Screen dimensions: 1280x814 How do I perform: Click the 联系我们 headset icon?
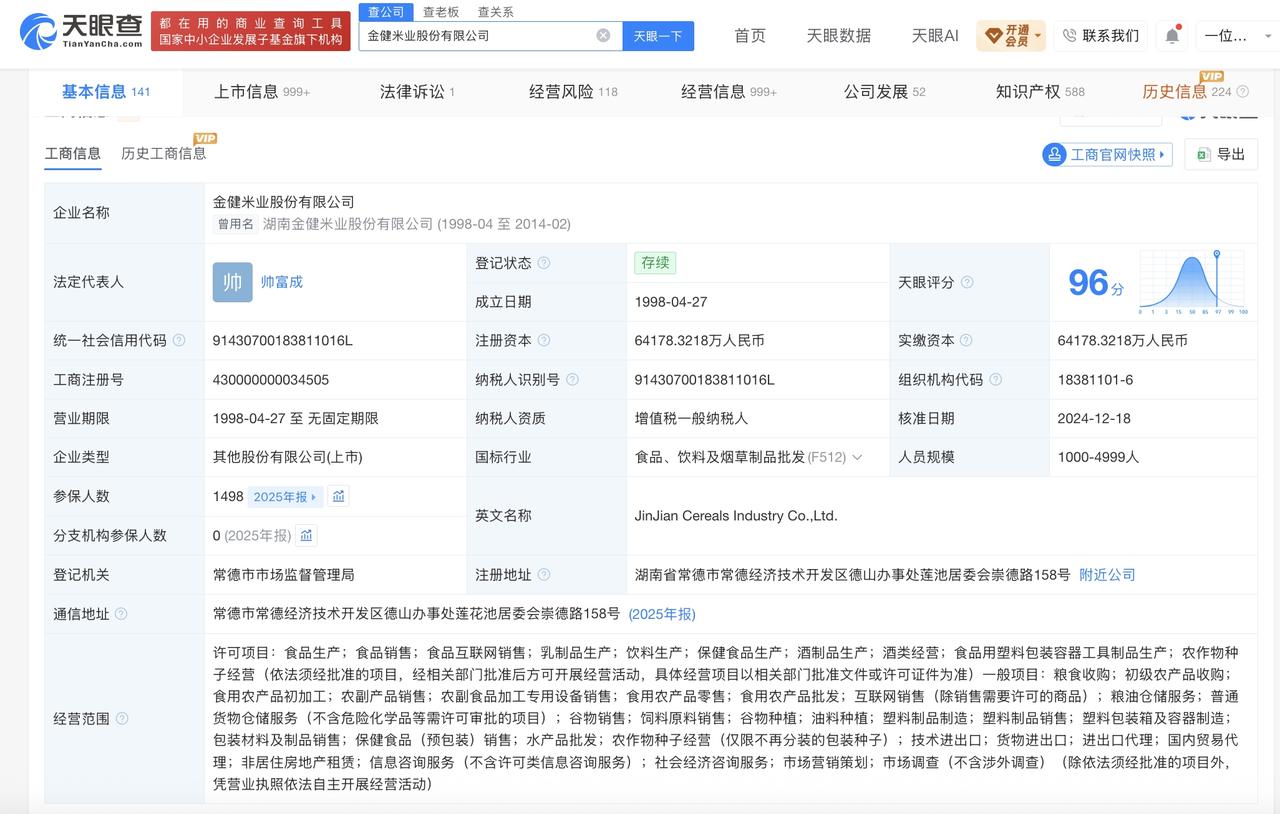click(1070, 36)
